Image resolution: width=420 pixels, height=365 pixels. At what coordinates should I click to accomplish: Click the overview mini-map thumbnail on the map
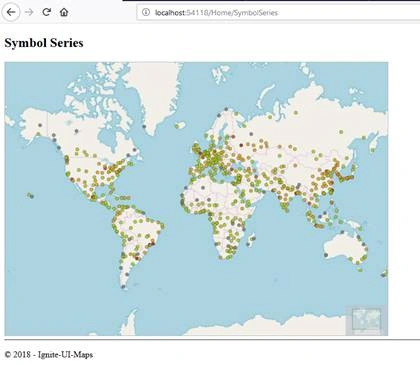[x=366, y=321]
